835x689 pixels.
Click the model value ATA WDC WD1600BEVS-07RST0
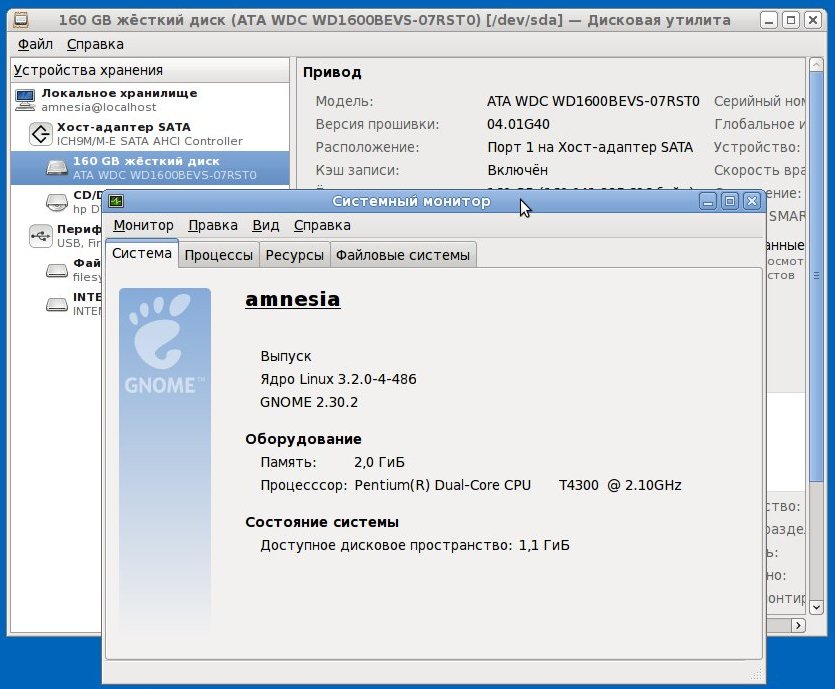tap(593, 101)
